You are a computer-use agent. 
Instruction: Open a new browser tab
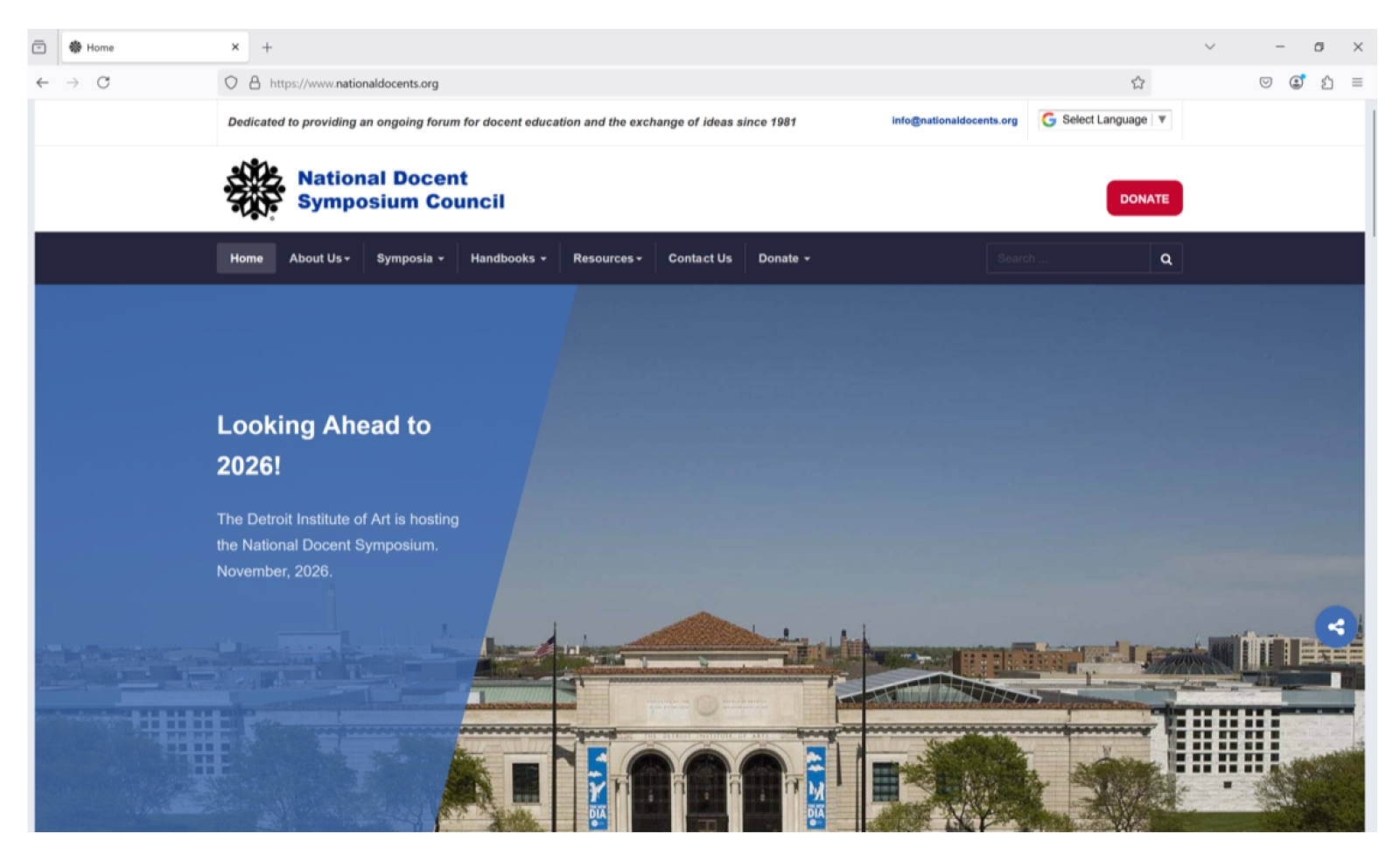coord(267,47)
